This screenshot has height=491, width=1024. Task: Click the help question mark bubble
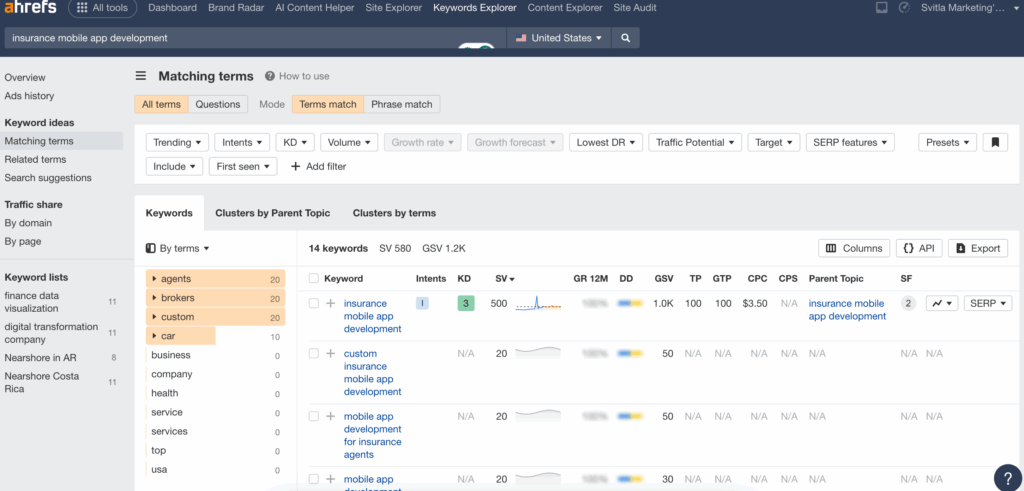pos(1006,477)
